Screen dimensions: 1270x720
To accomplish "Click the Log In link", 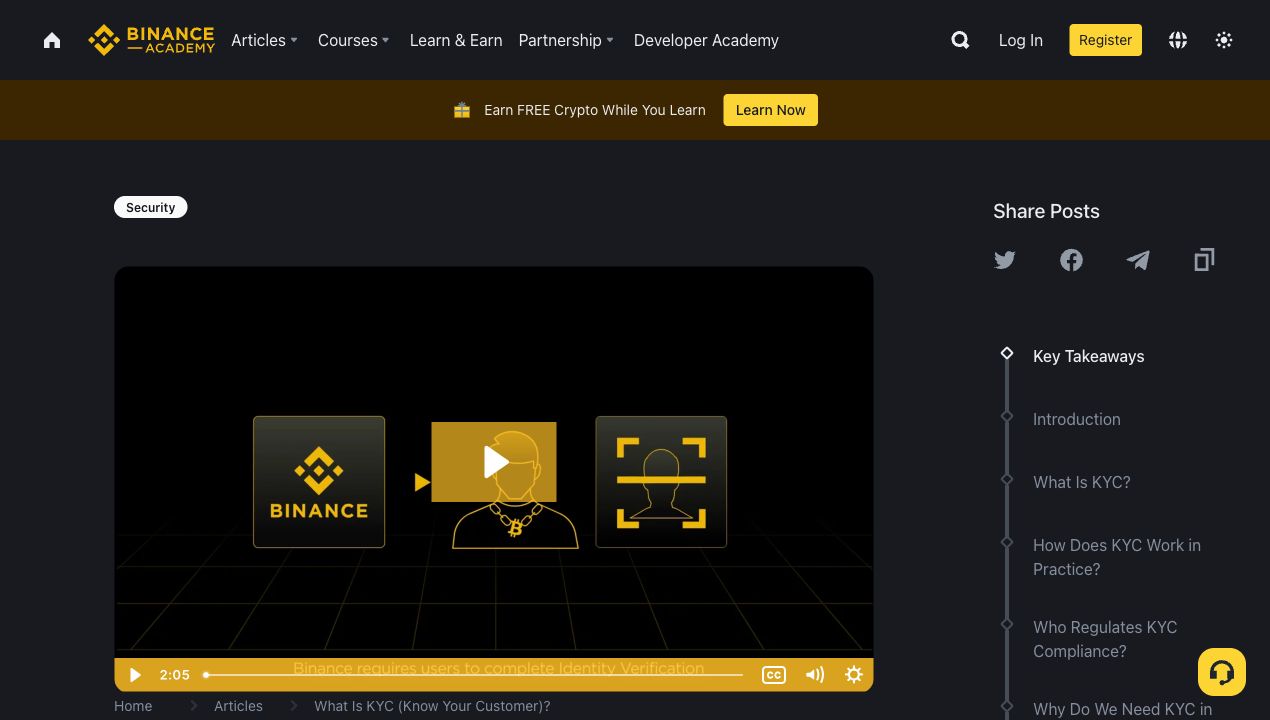I will point(1021,40).
